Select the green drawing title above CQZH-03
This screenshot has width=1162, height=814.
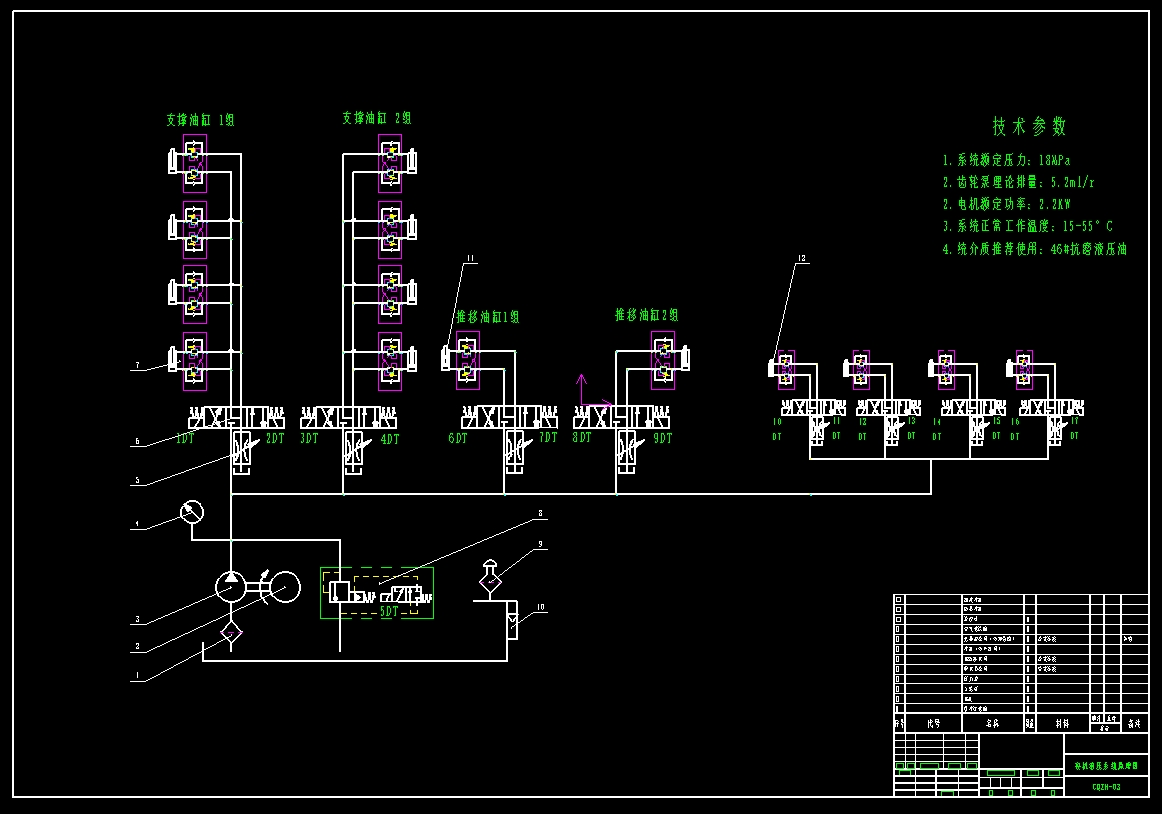1106,766
